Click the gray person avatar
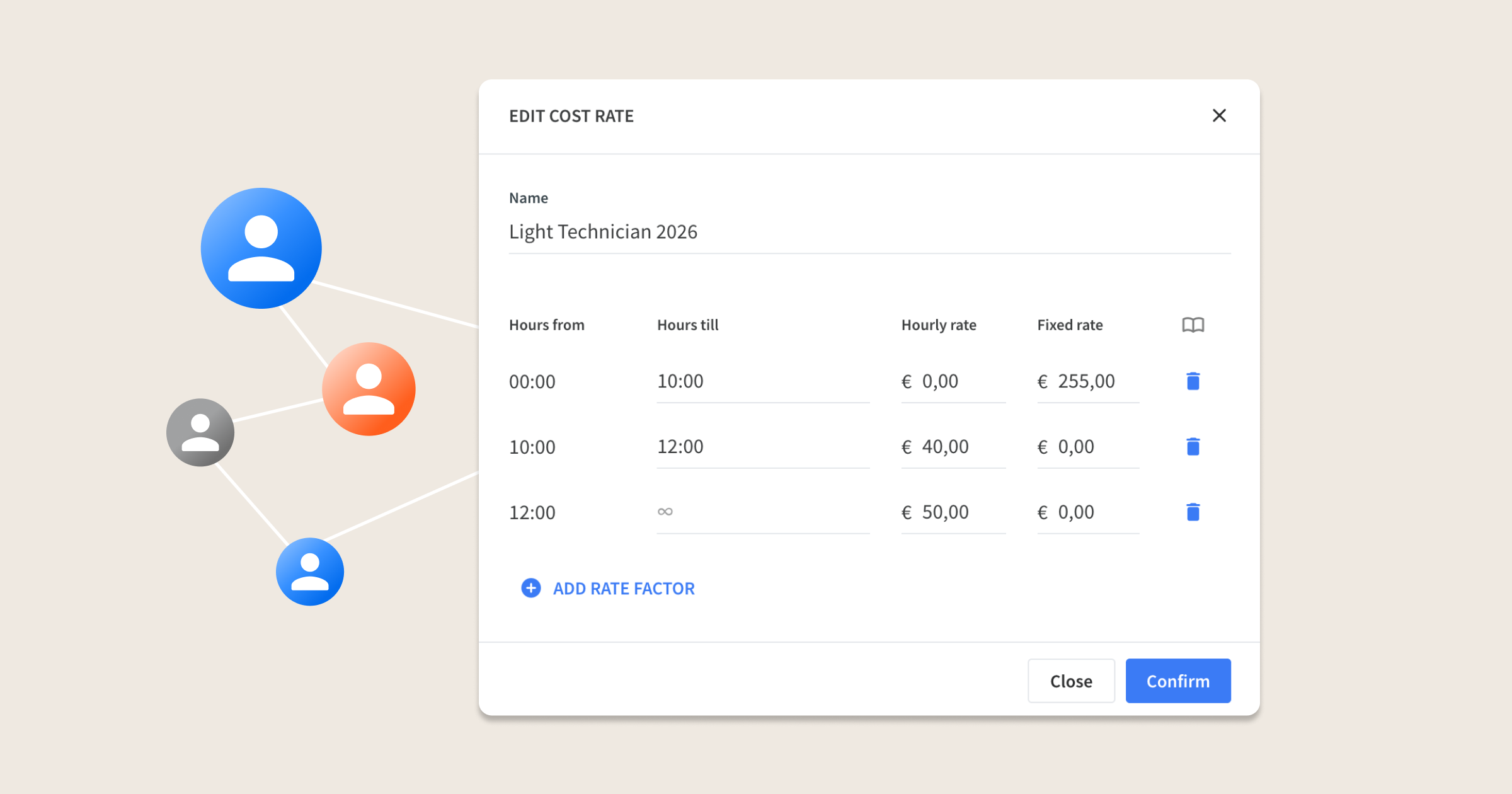The width and height of the screenshot is (1512, 794). pos(200,432)
